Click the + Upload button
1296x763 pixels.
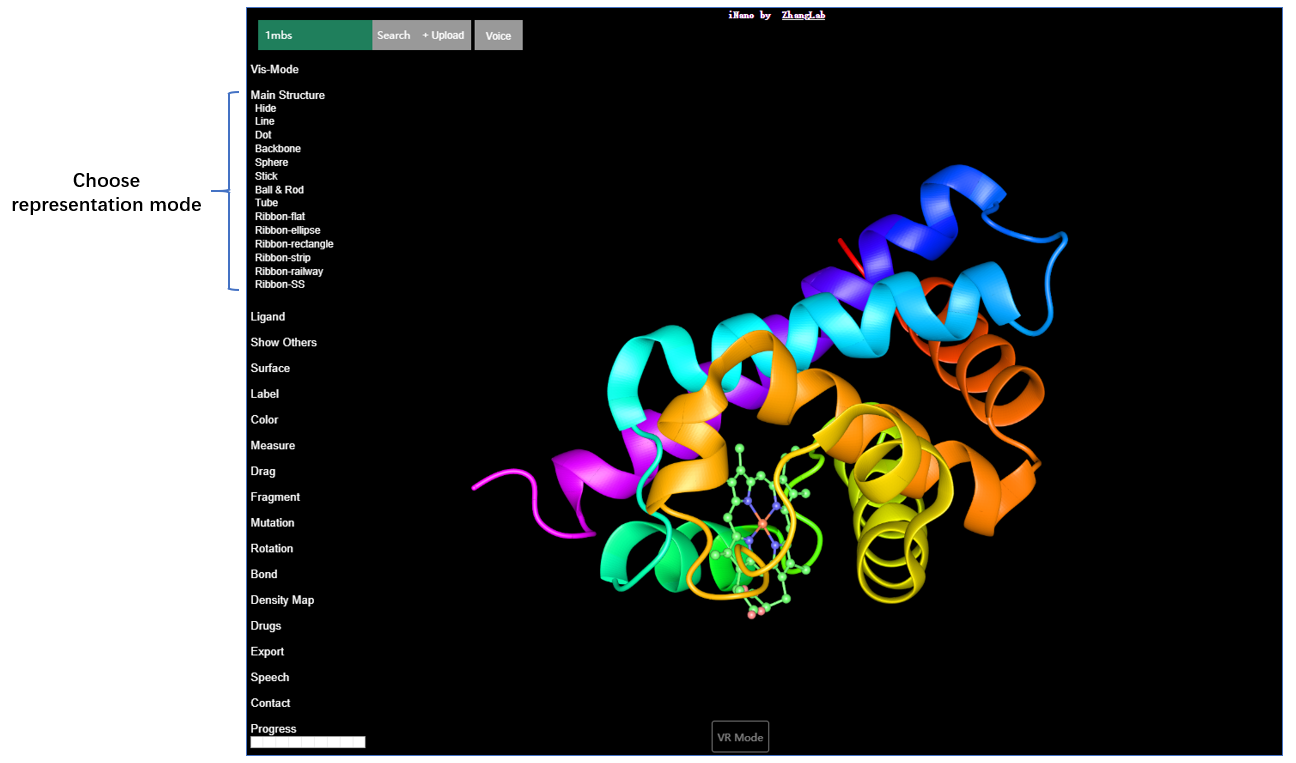point(443,35)
